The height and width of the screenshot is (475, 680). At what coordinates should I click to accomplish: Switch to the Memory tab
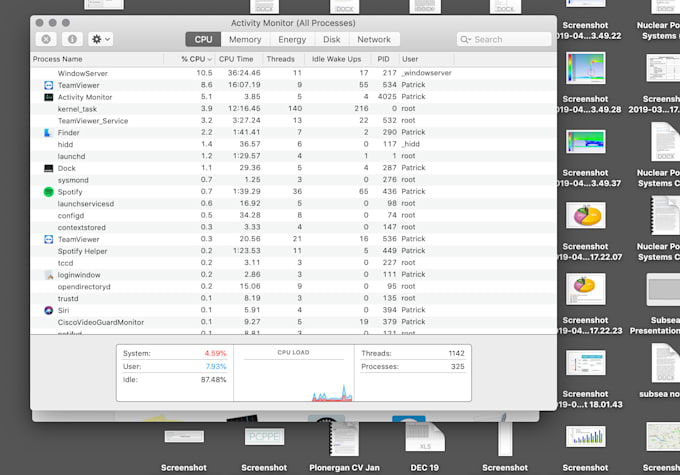pyautogui.click(x=245, y=39)
